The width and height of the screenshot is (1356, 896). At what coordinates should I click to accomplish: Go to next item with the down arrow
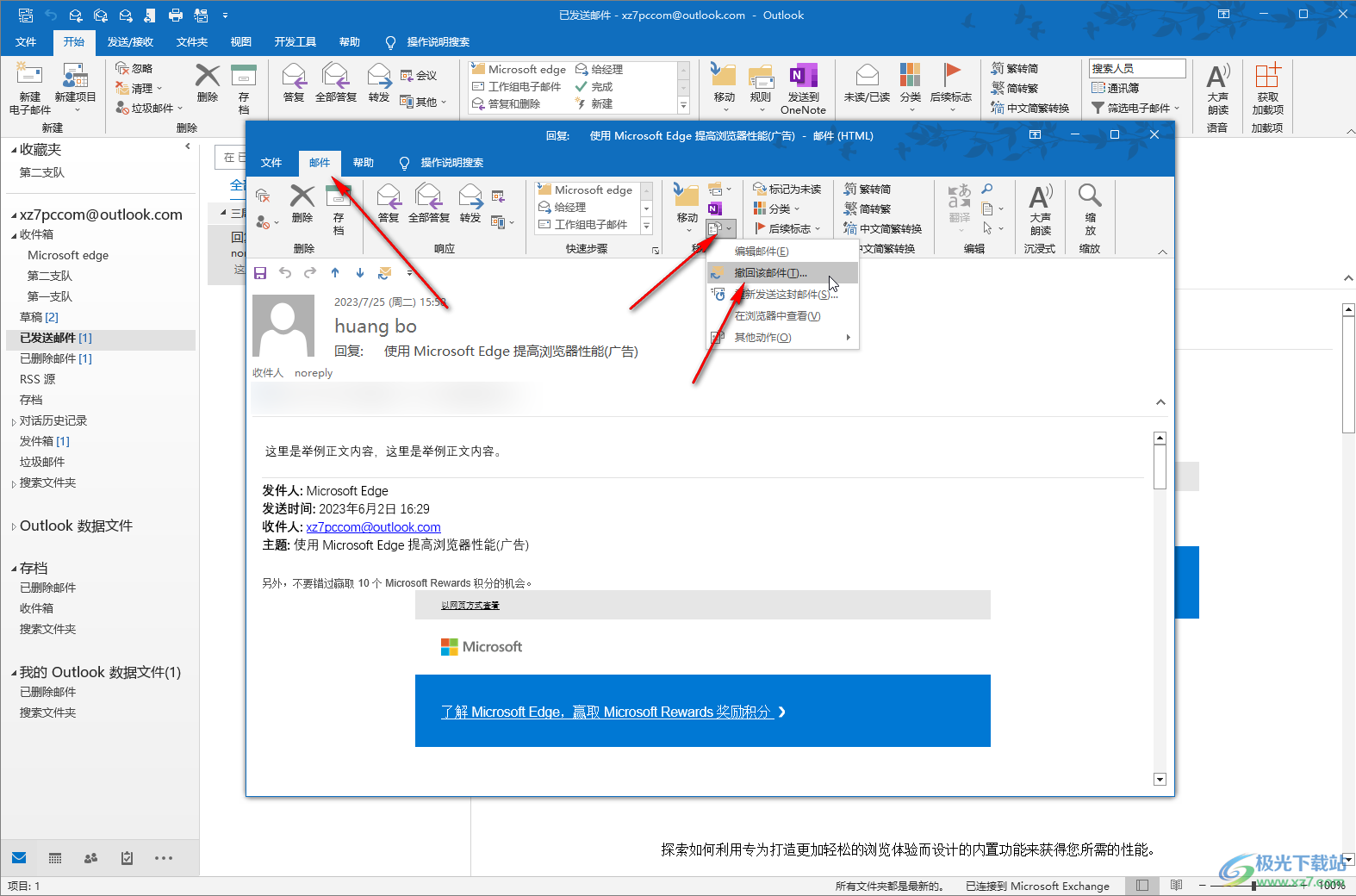coord(360,273)
